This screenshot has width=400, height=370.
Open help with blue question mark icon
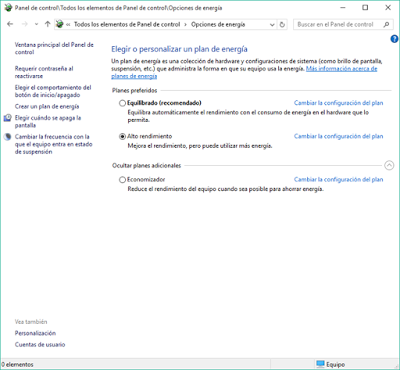pos(394,39)
